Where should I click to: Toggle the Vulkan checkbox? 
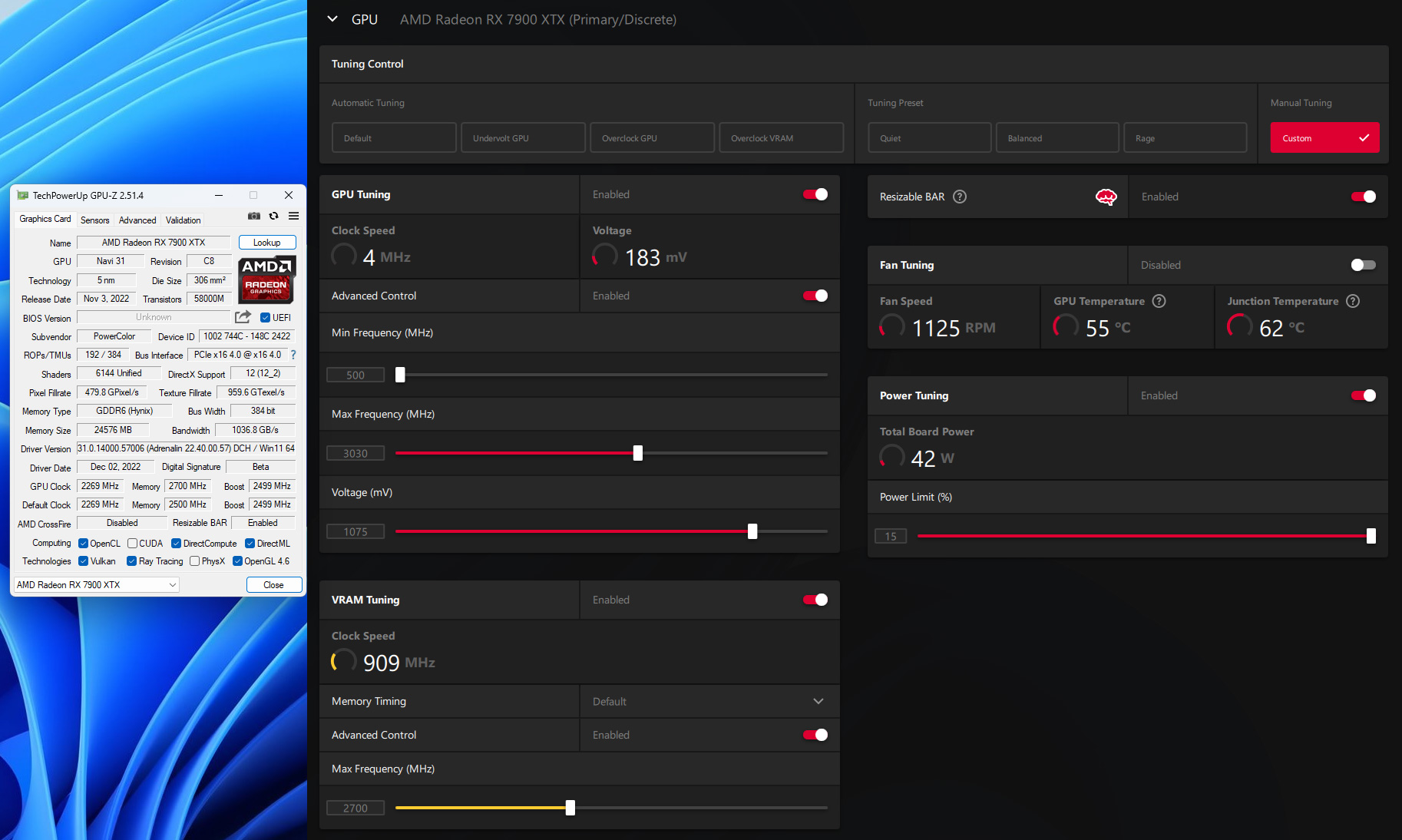83,561
